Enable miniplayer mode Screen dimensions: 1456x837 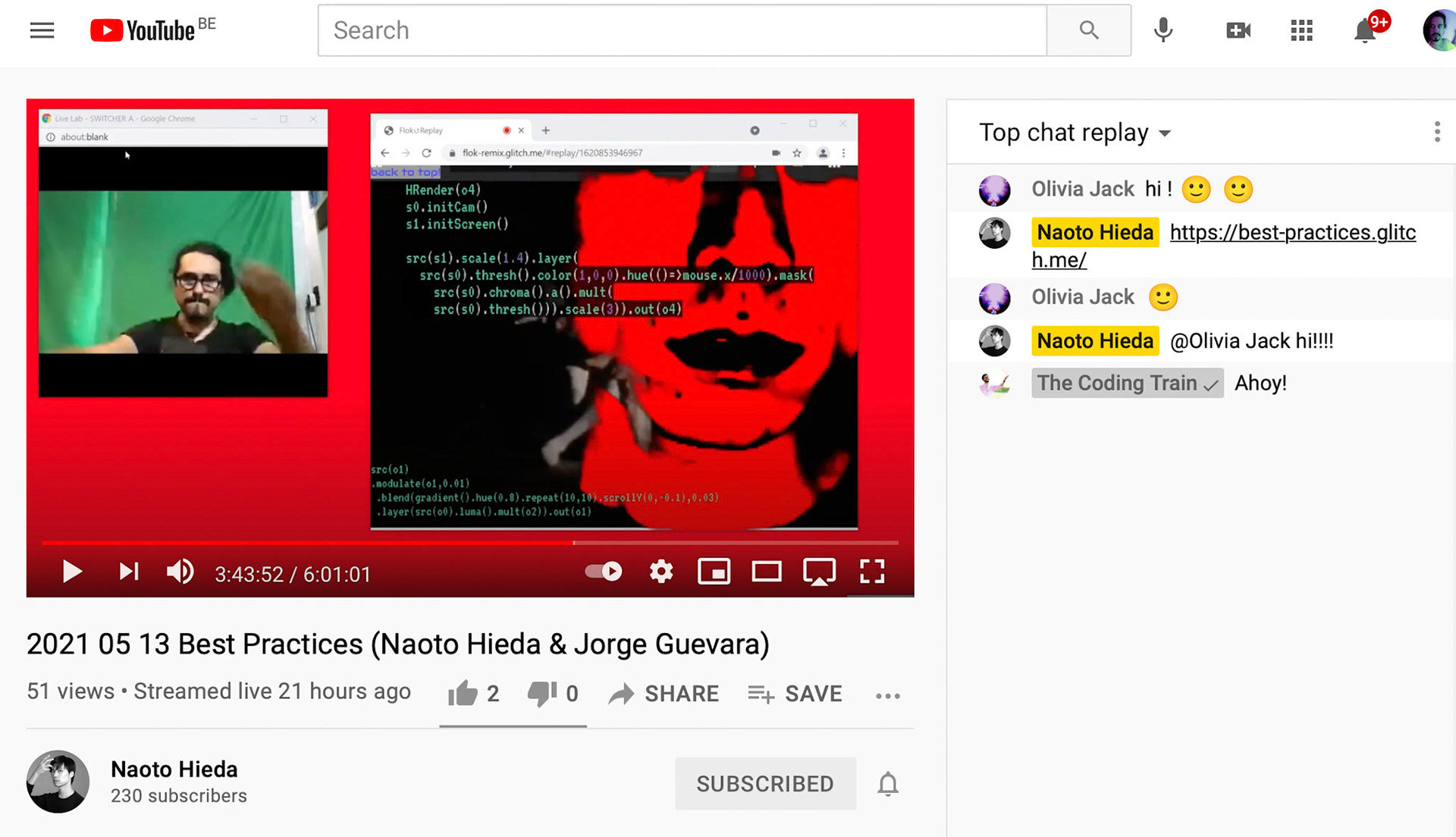[x=714, y=572]
